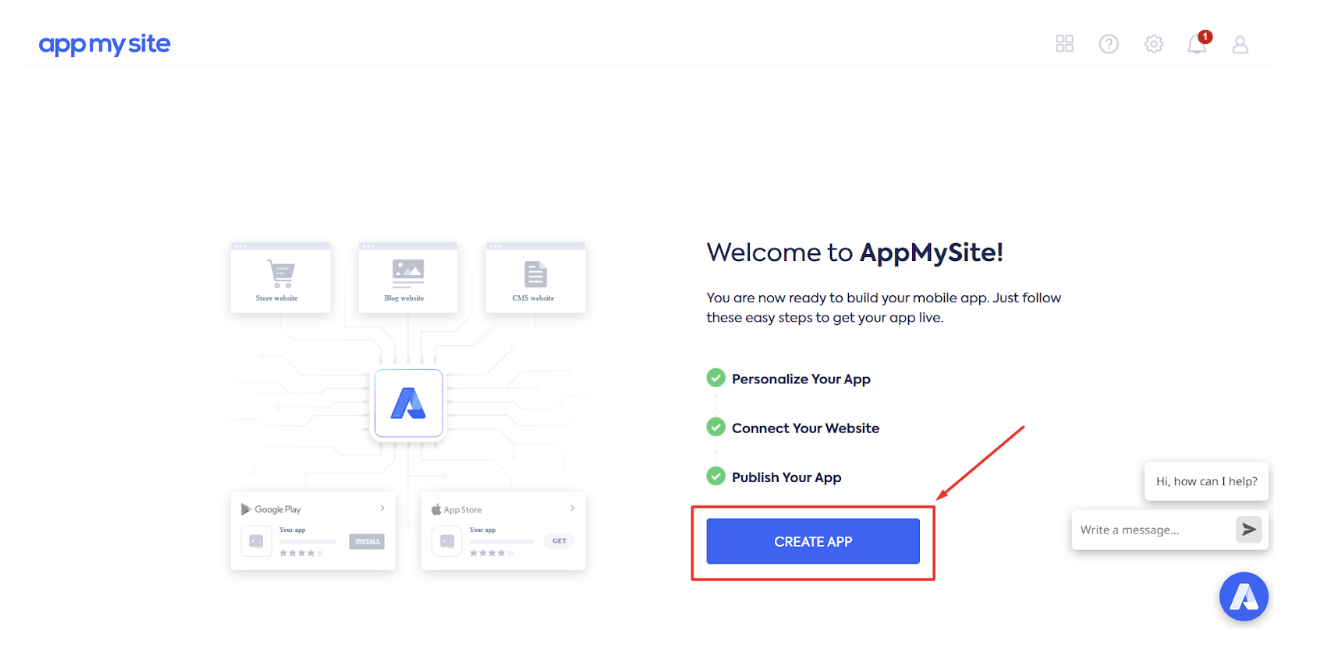Screen dimensions: 1324x658
Task: Click the document icon in CMS card
Action: coord(536,274)
